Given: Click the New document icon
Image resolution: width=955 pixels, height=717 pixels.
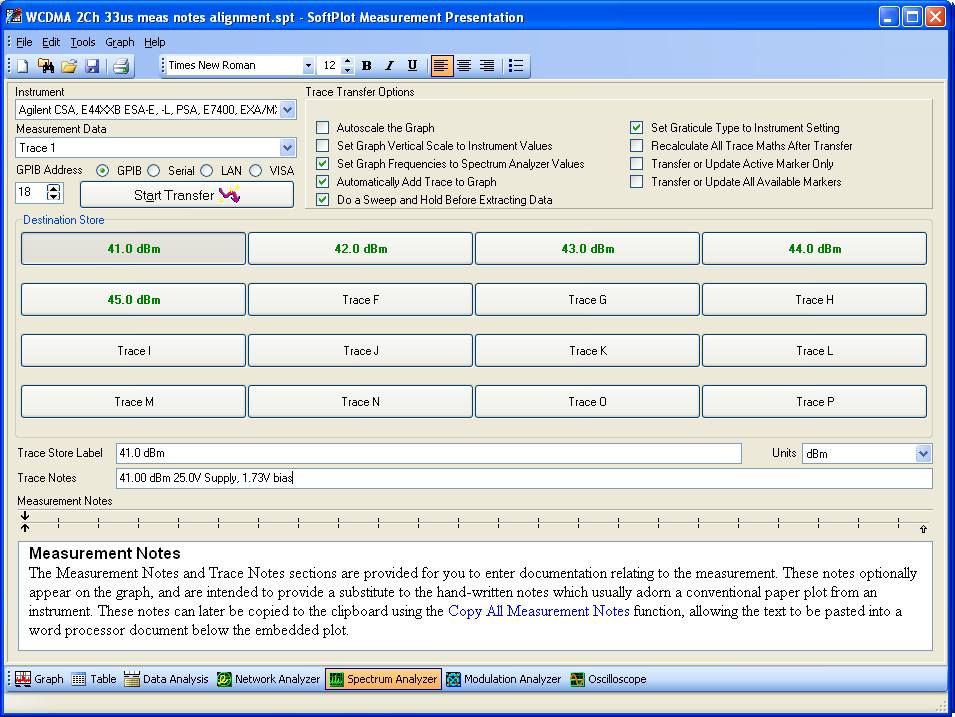Looking at the screenshot, I should (23, 66).
